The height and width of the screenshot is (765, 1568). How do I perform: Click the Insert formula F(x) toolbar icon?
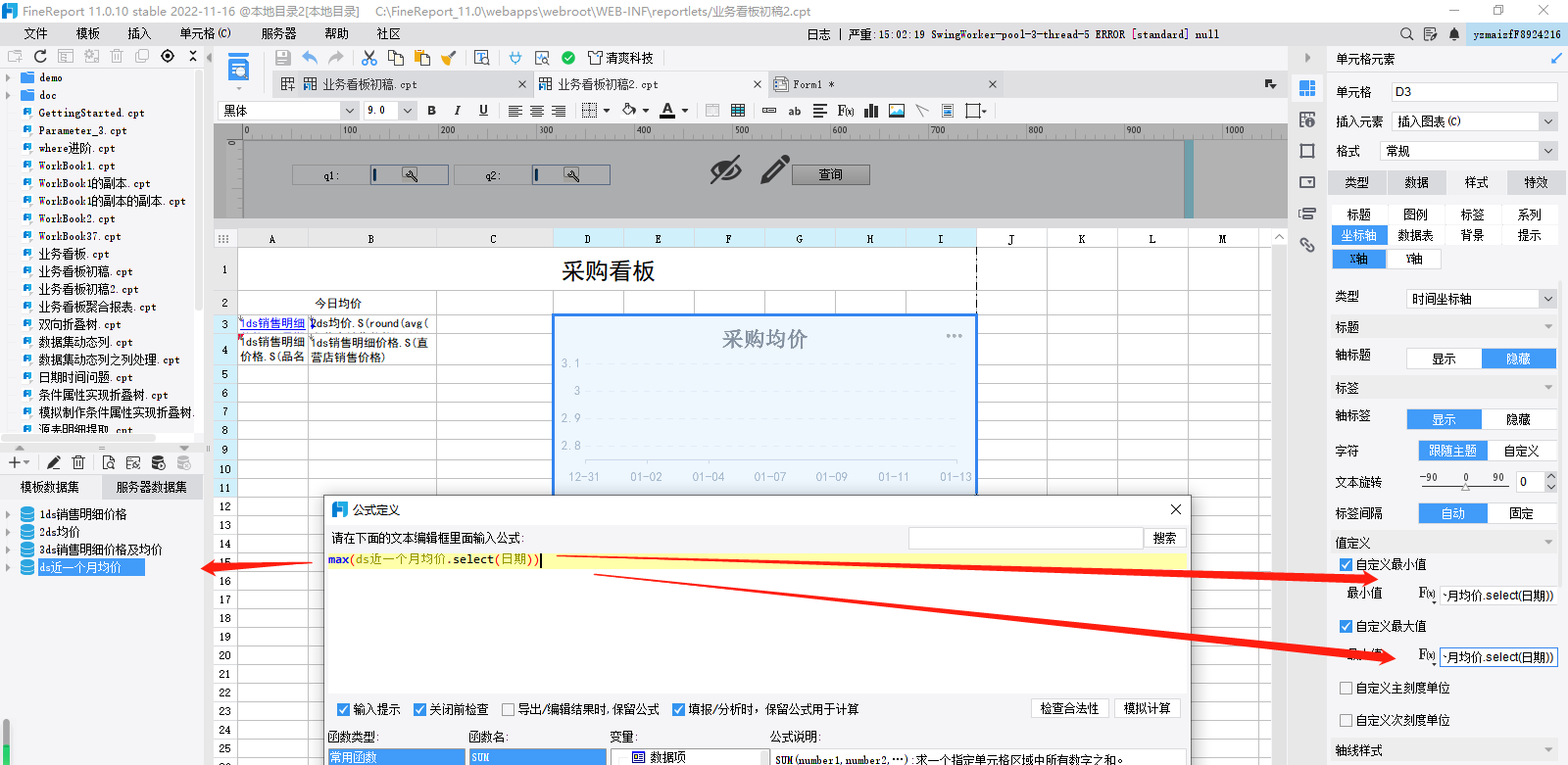[846, 111]
